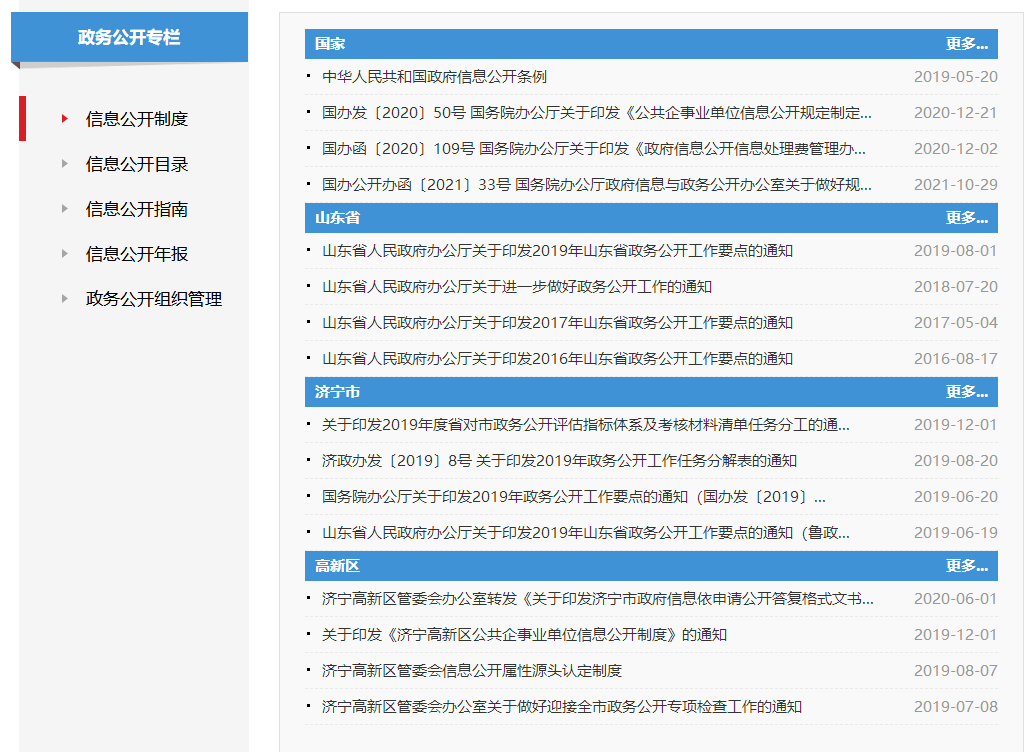
Task: Open 信息公开目录 sidebar item
Action: [137, 164]
